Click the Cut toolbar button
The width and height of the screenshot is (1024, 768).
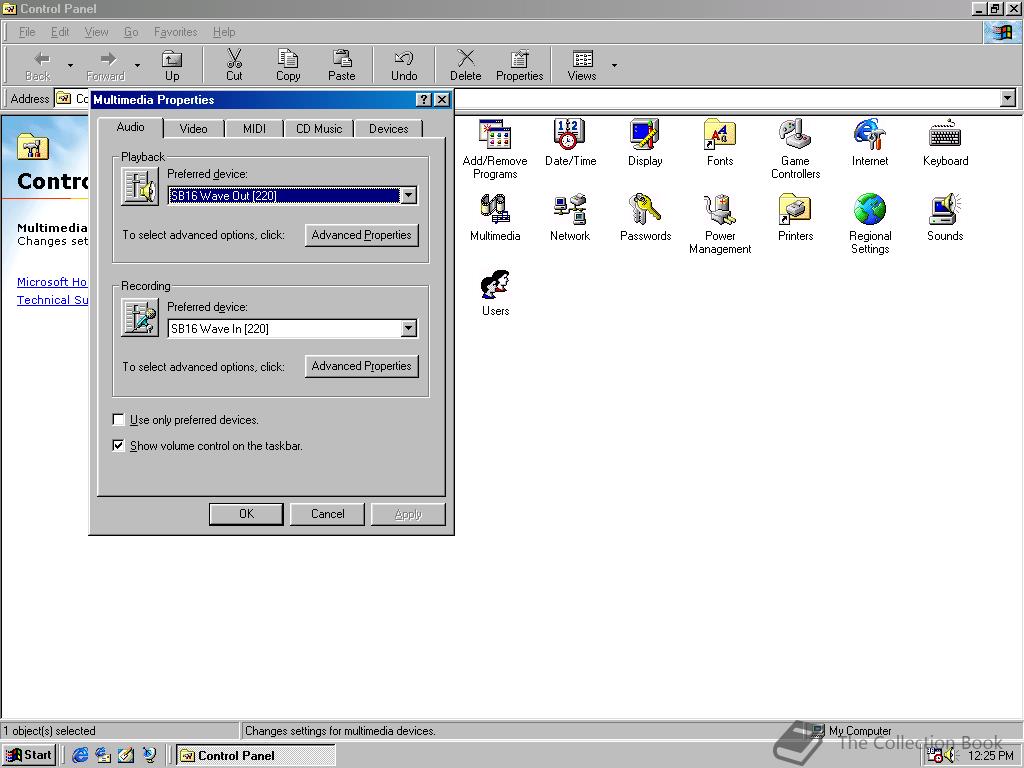click(x=234, y=65)
